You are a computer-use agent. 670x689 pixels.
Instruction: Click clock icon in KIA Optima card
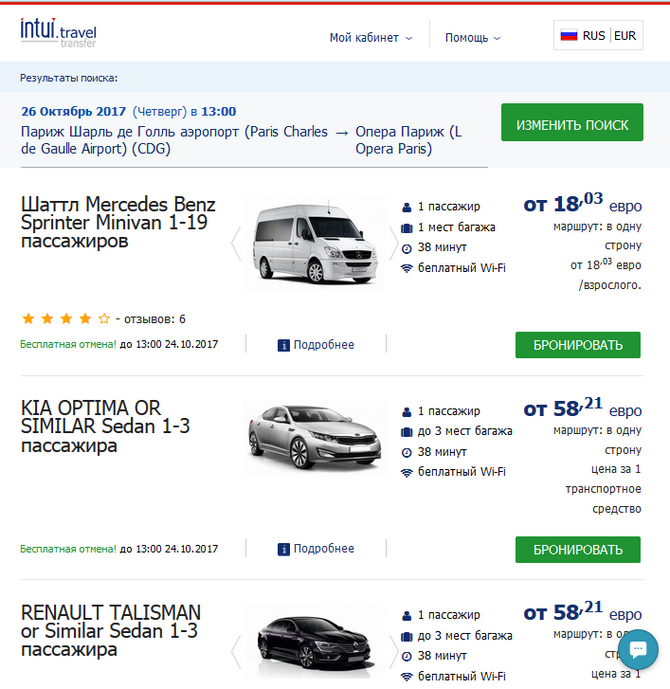407,453
